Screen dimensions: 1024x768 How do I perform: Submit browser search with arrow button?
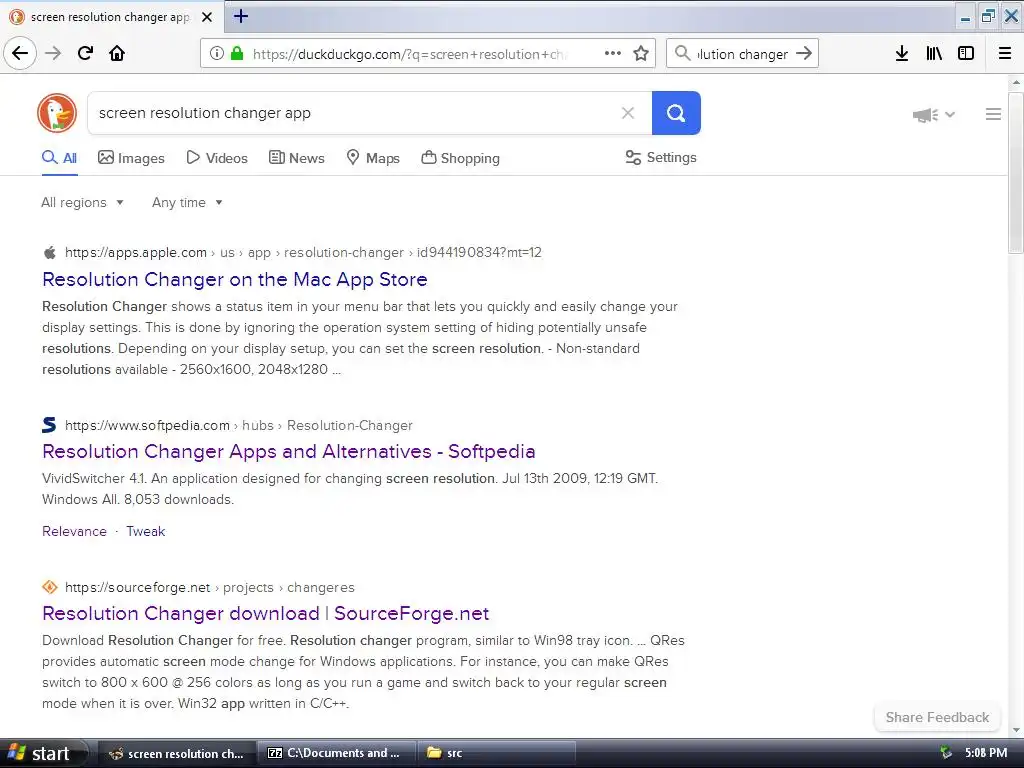pos(804,54)
